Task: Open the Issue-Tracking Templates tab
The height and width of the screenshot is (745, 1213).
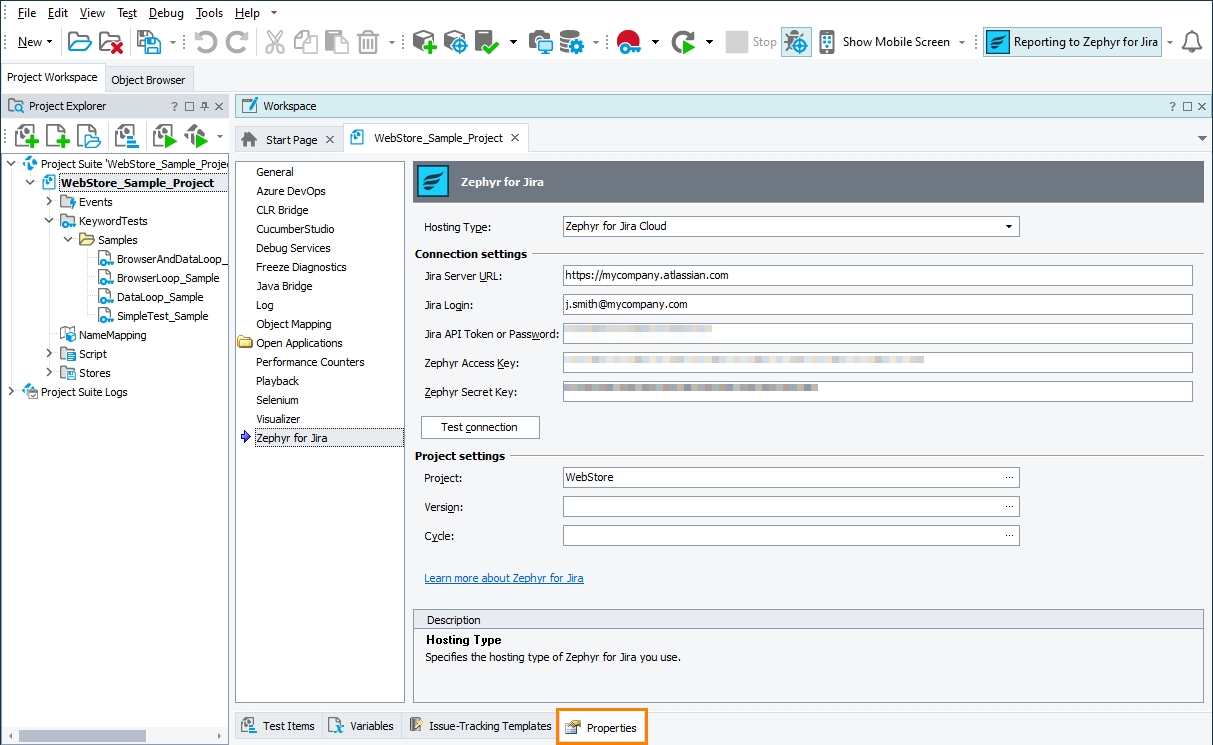Action: click(479, 726)
